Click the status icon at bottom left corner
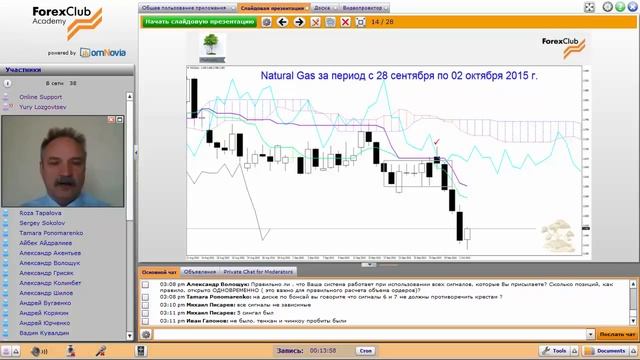Viewport: 640px width, 360px height. [6, 351]
